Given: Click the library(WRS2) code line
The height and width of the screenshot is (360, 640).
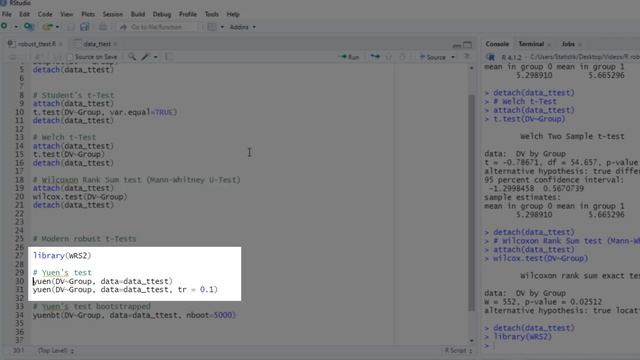Looking at the screenshot, I should click(62, 256).
